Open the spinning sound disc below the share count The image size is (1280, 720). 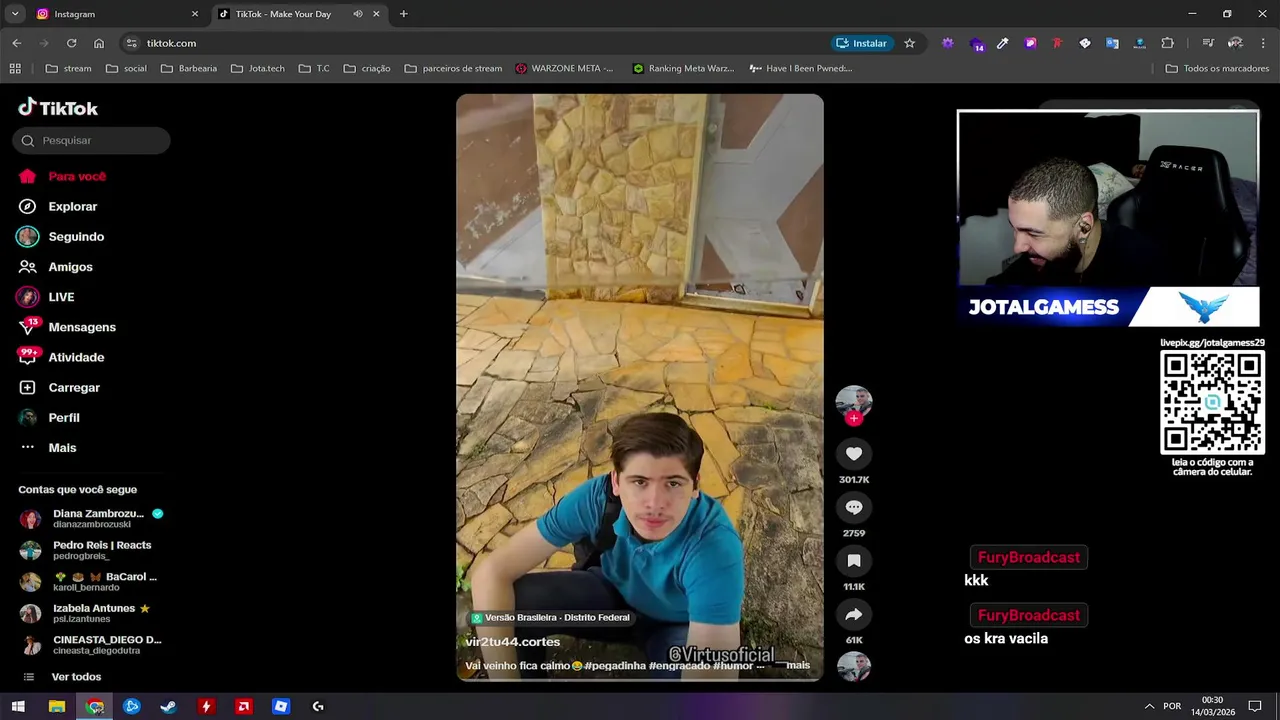click(854, 667)
